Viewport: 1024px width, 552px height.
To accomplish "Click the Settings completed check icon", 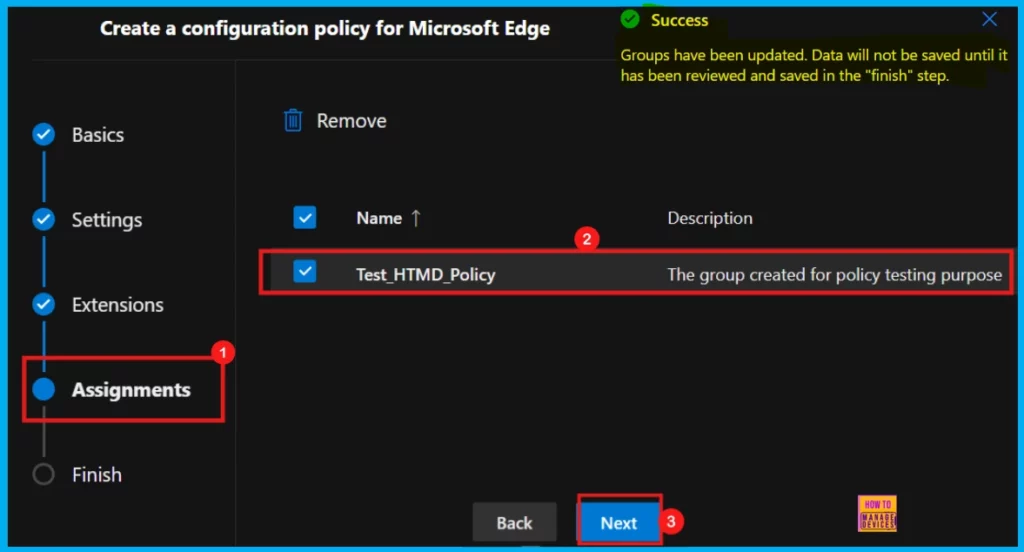I will coord(44,219).
